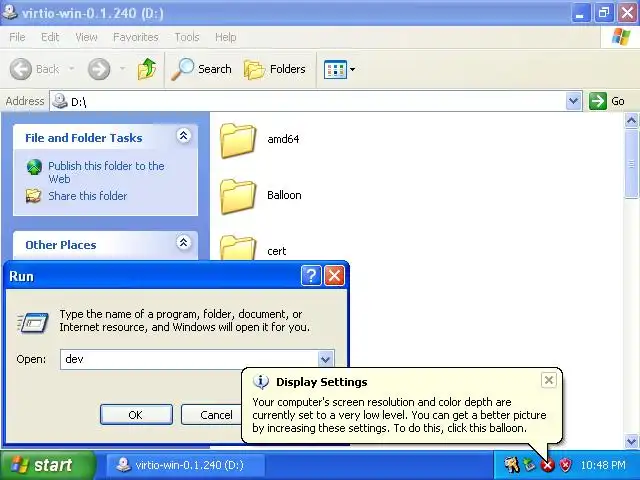Click the balloon information icon

(x=261, y=382)
